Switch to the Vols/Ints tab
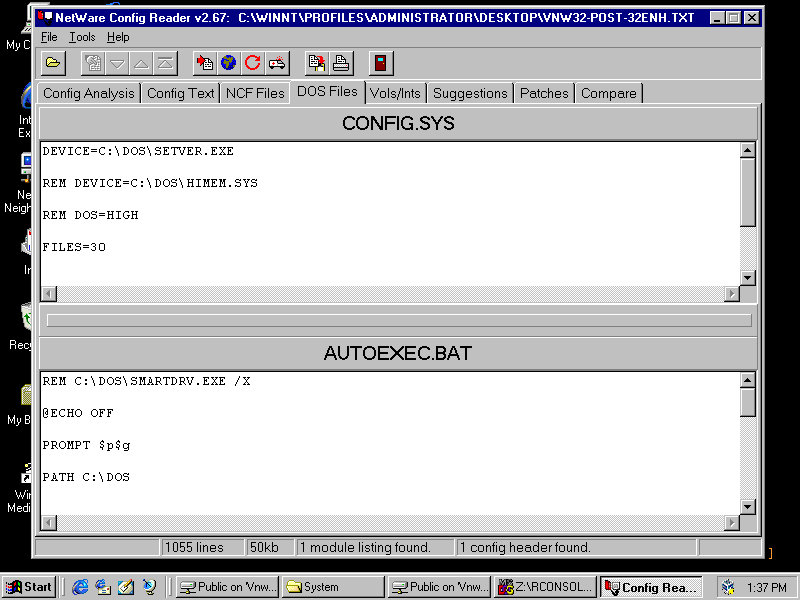 pos(395,93)
